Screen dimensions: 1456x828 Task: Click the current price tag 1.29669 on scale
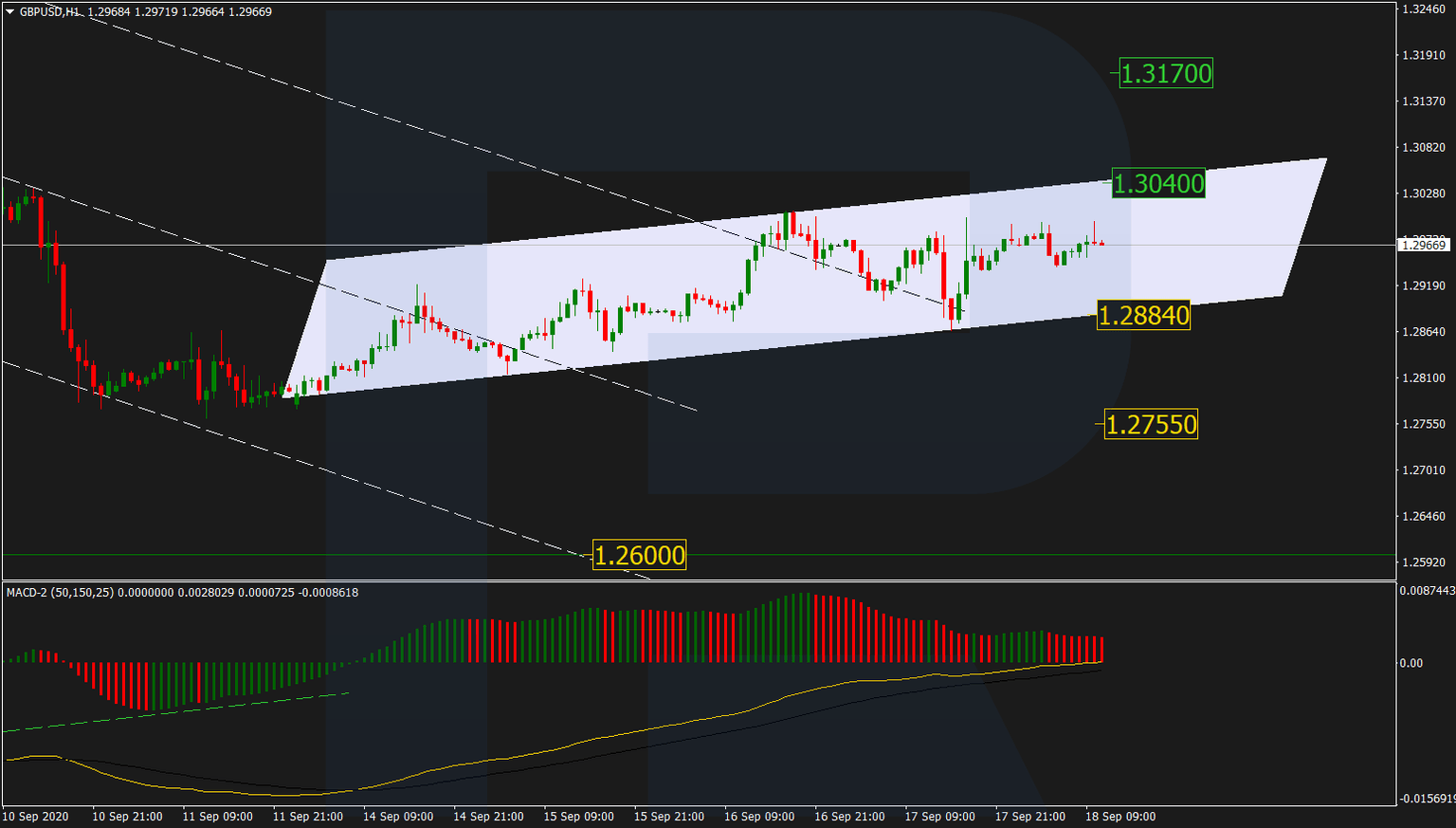pyautogui.click(x=1425, y=246)
